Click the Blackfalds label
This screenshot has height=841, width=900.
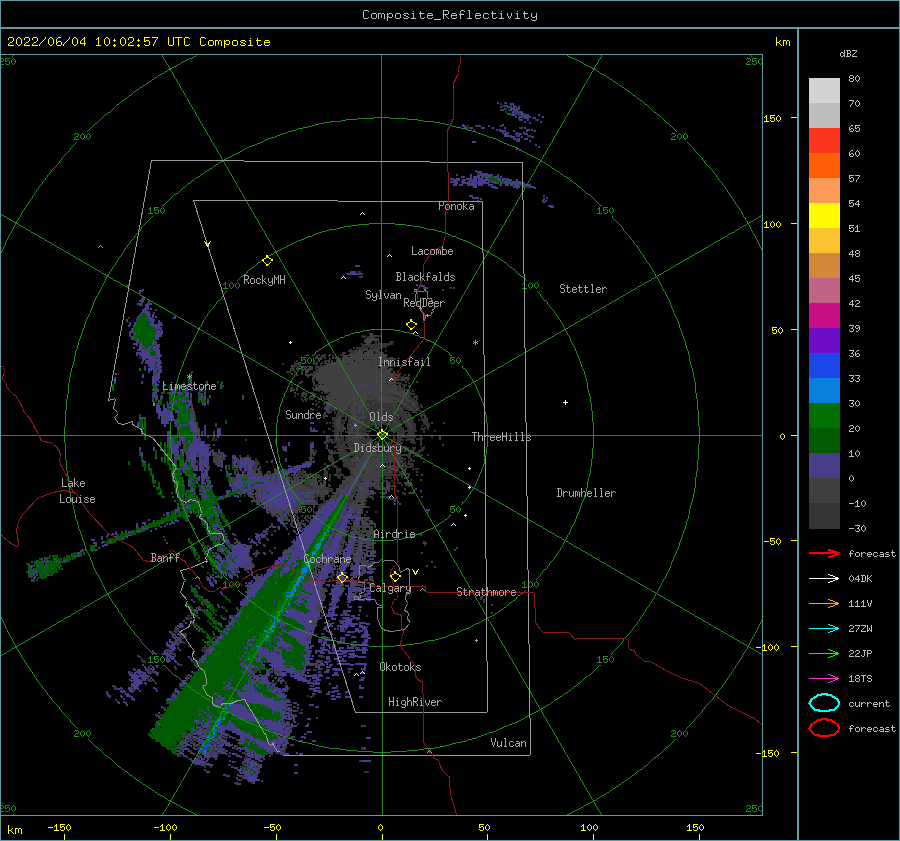(x=425, y=277)
